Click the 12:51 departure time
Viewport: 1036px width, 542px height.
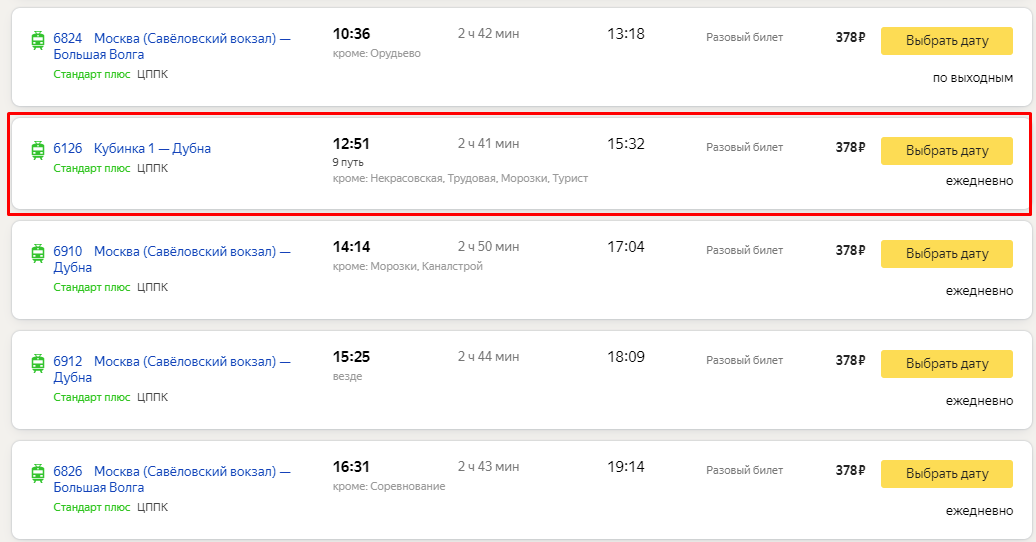(352, 144)
